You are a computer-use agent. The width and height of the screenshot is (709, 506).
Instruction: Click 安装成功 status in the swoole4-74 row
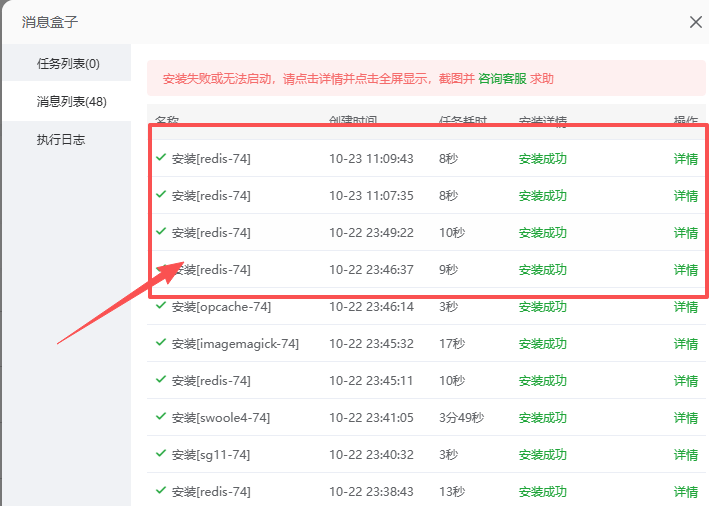[x=543, y=418]
